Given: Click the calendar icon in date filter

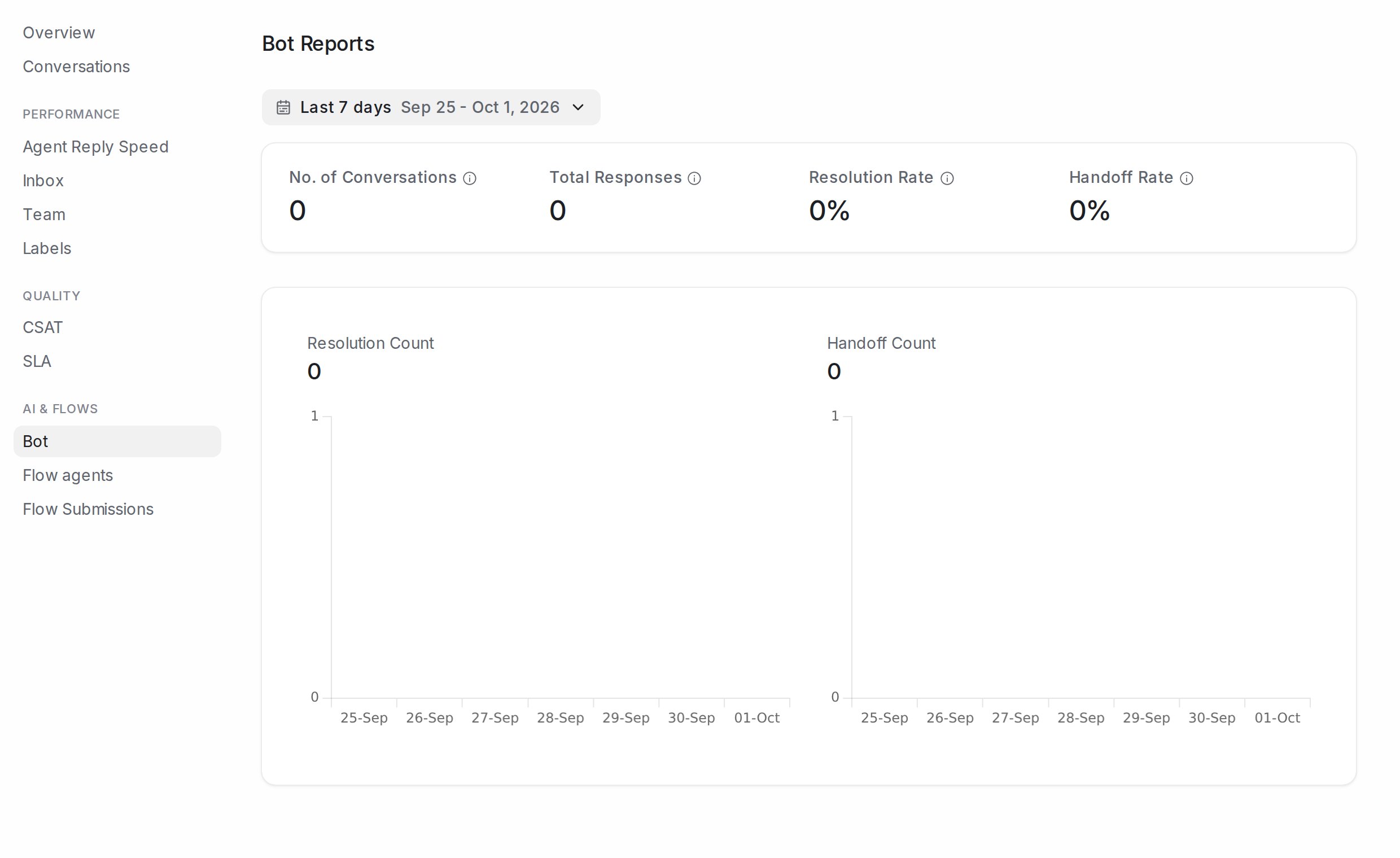Looking at the screenshot, I should (x=283, y=107).
